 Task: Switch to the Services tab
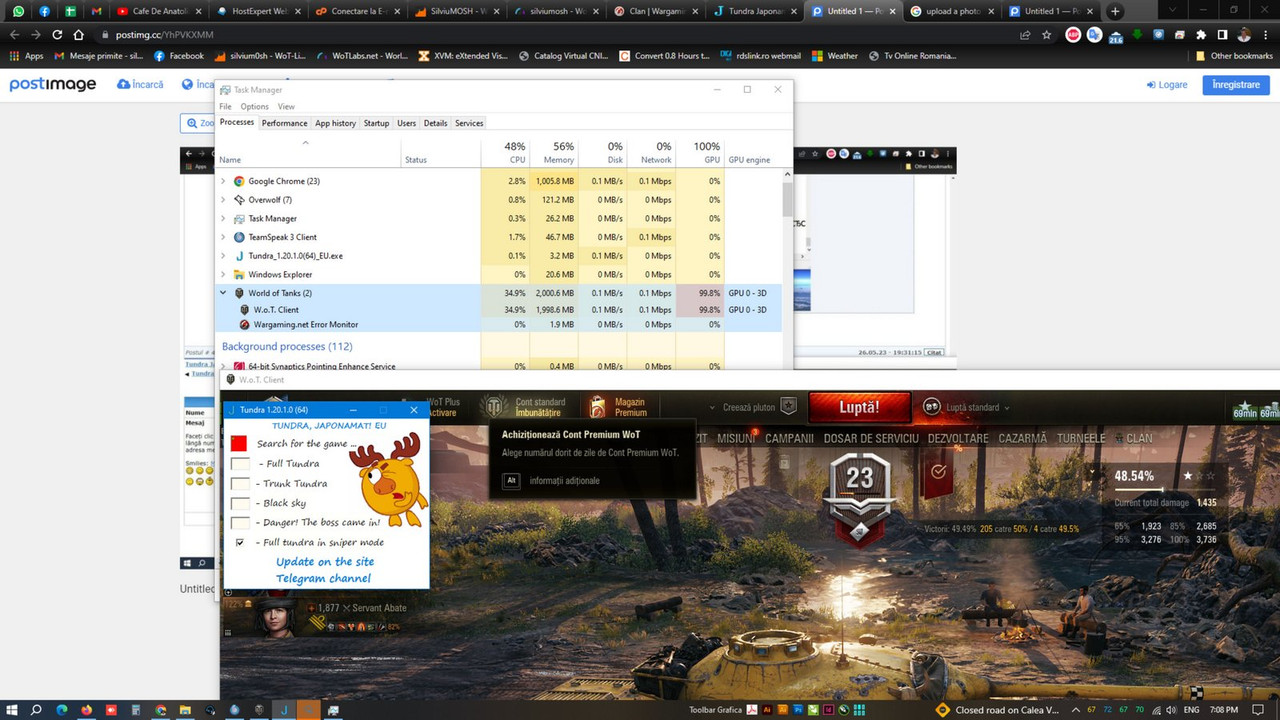(x=469, y=123)
